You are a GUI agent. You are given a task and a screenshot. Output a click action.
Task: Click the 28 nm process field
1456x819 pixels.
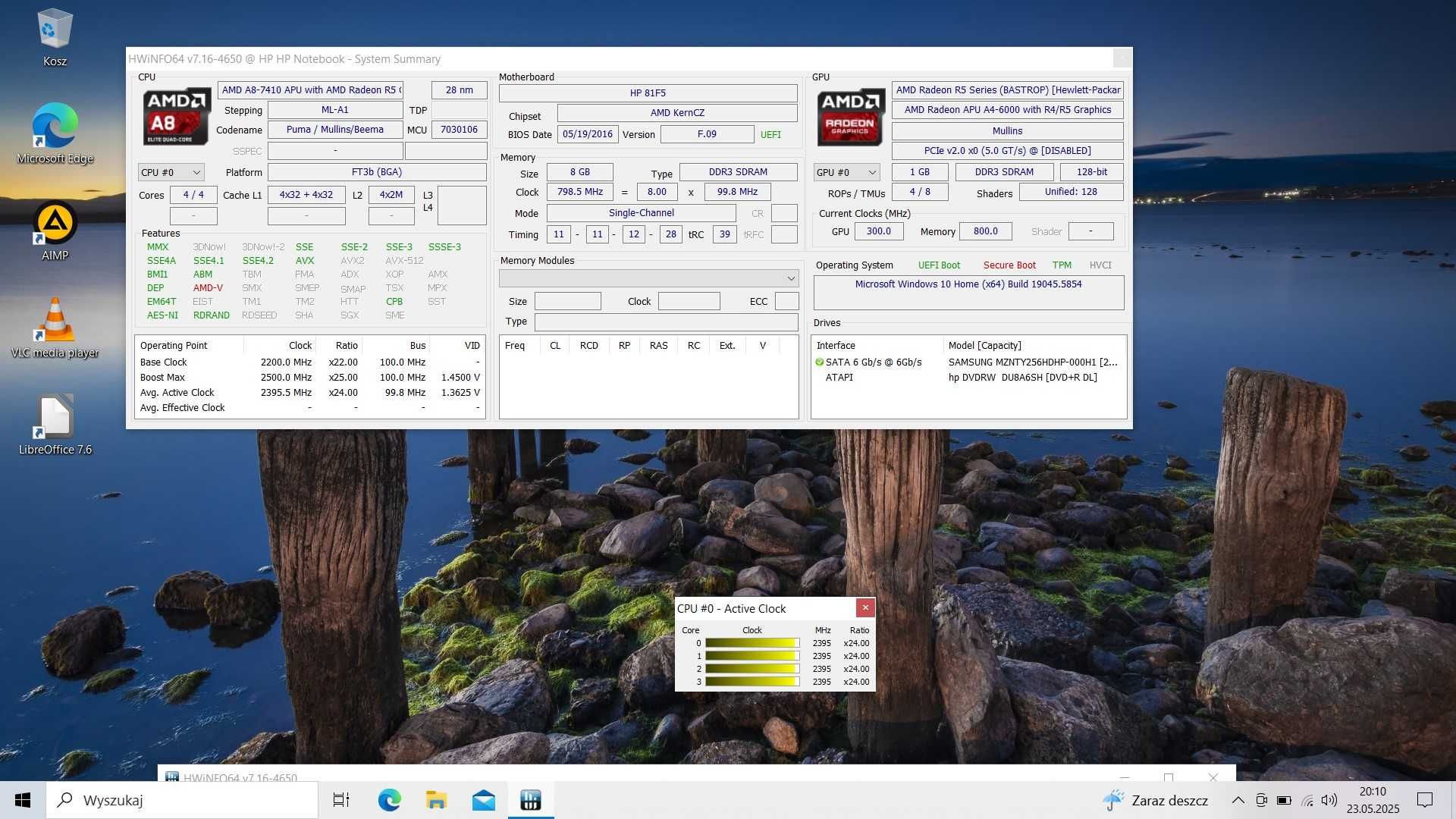click(460, 89)
